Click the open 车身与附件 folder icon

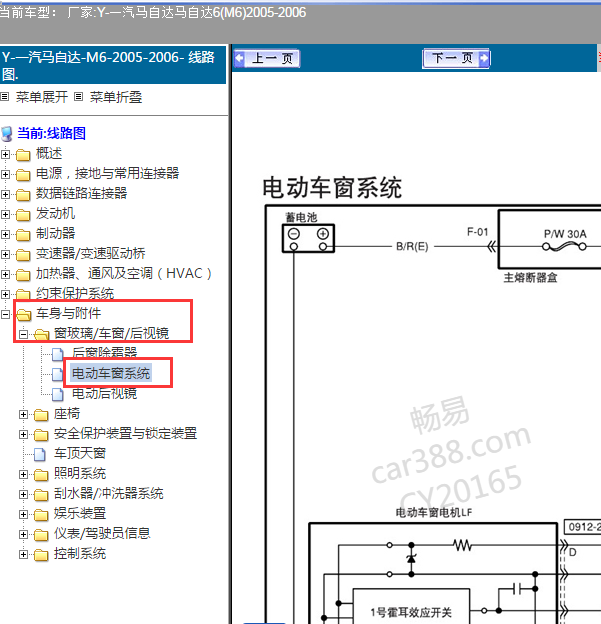click(24, 314)
